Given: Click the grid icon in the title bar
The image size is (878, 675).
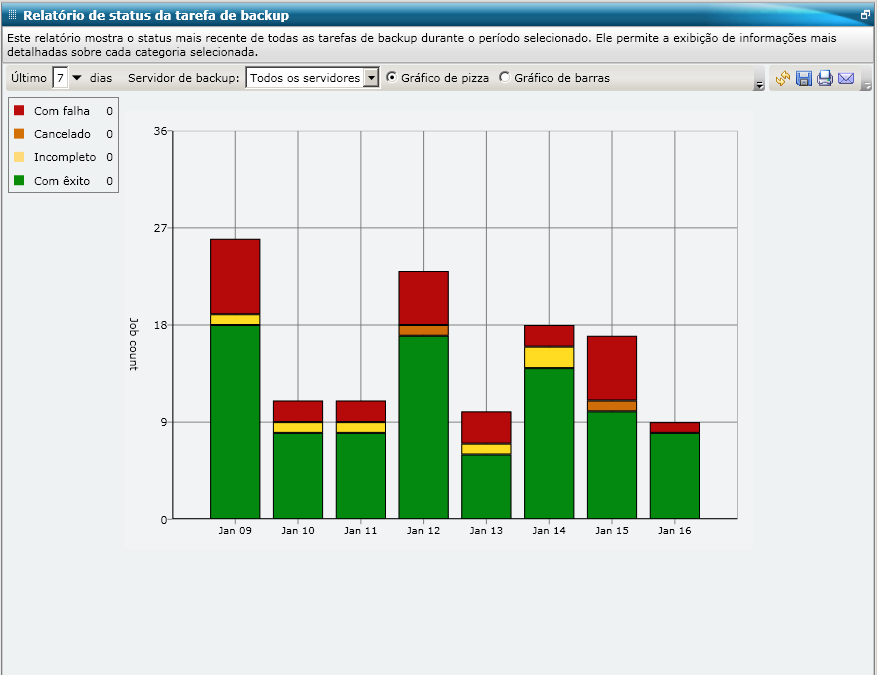Looking at the screenshot, I should click(11, 15).
